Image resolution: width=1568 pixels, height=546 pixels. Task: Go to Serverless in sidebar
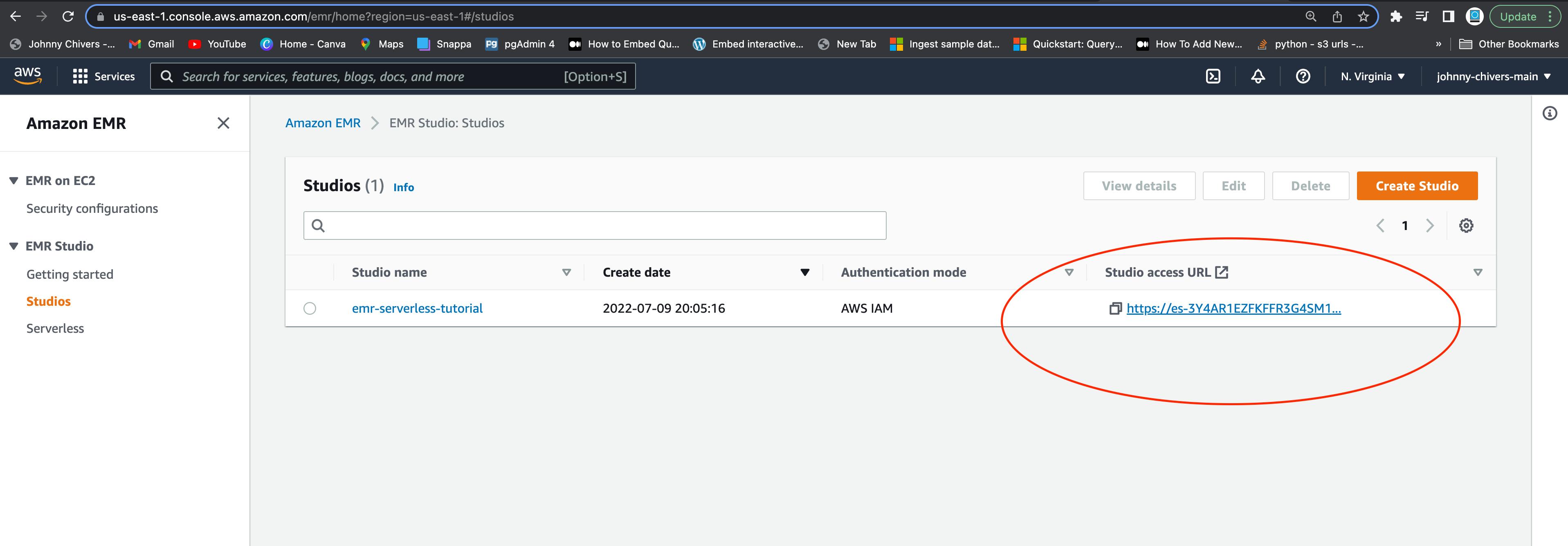55,328
